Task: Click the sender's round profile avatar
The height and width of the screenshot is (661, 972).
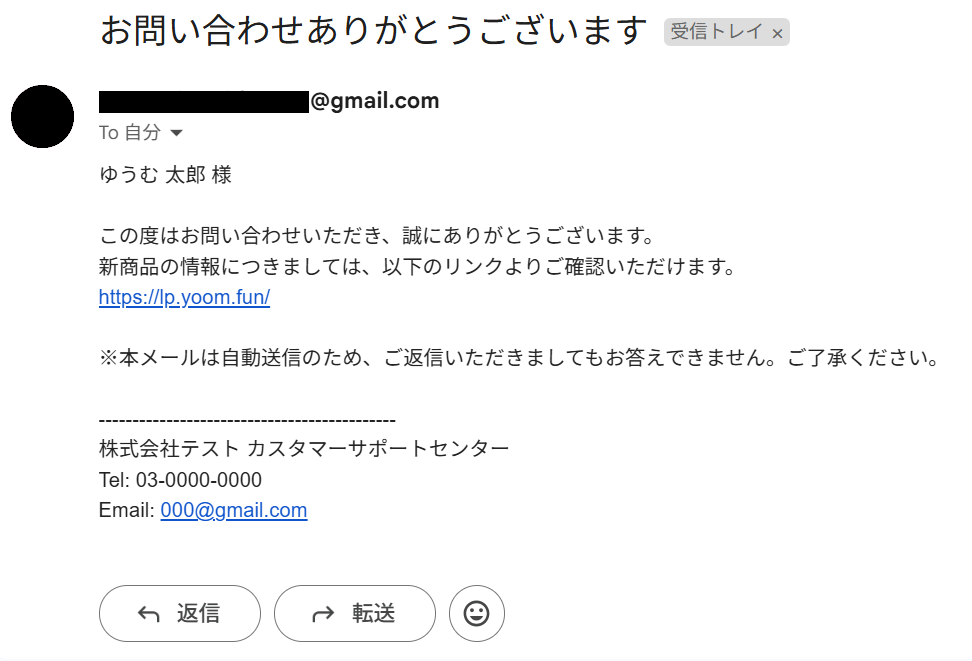Action: point(42,117)
